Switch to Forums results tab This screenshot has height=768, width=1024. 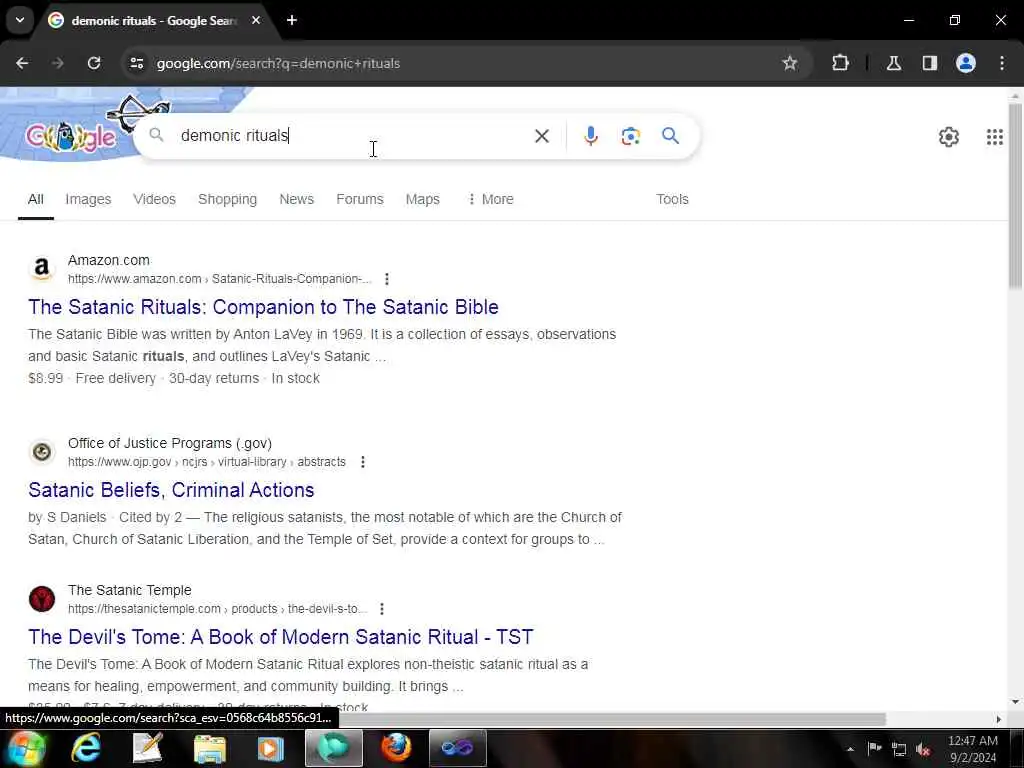[x=360, y=199]
